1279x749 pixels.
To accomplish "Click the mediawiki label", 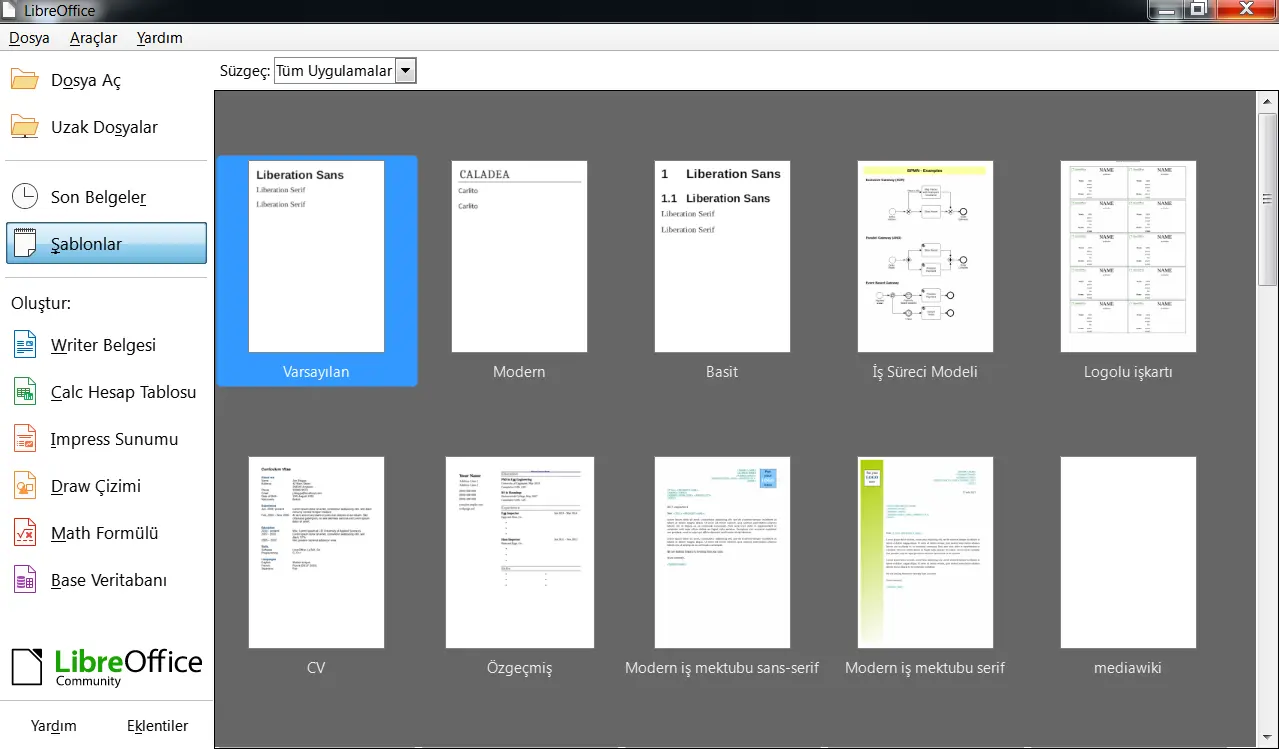I will tap(1128, 667).
